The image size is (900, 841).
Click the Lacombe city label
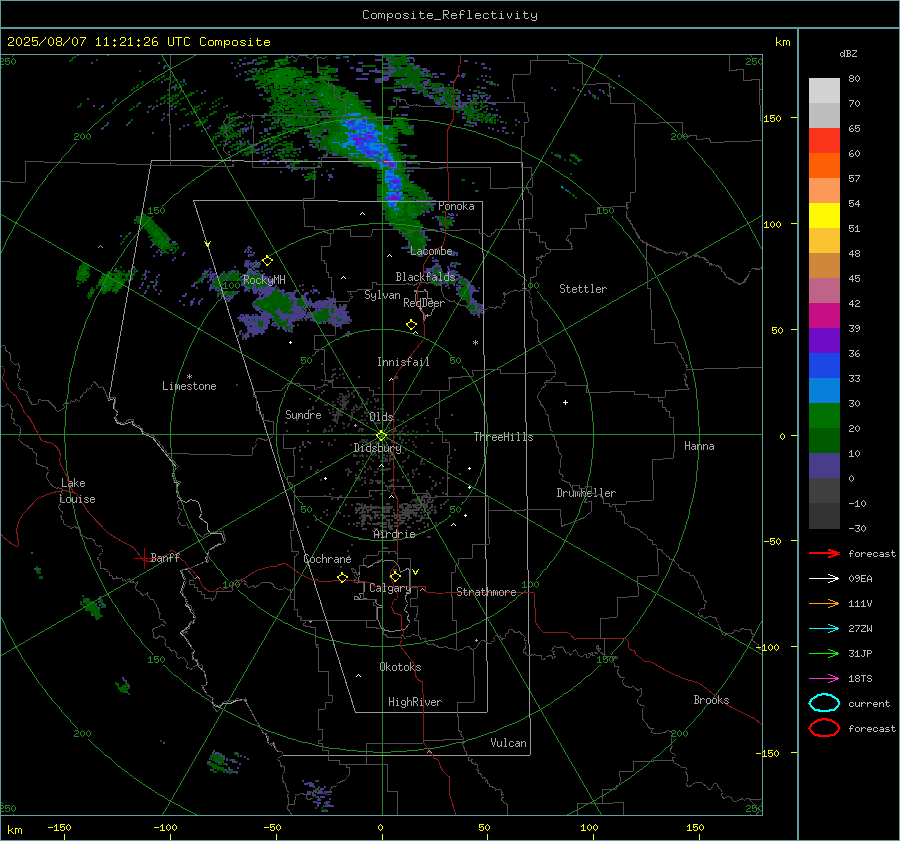pyautogui.click(x=431, y=251)
